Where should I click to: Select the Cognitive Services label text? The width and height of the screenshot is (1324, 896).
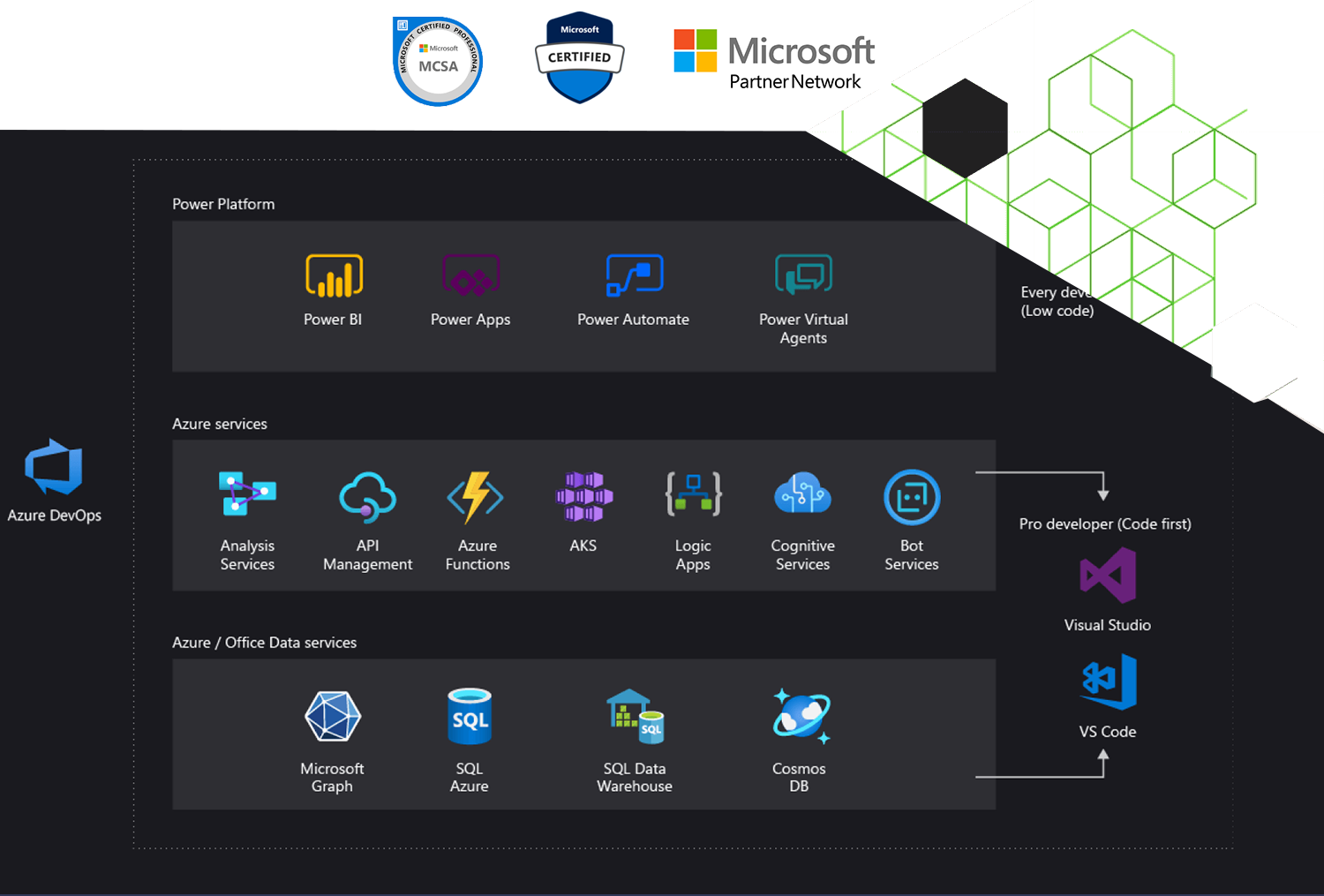pos(803,554)
